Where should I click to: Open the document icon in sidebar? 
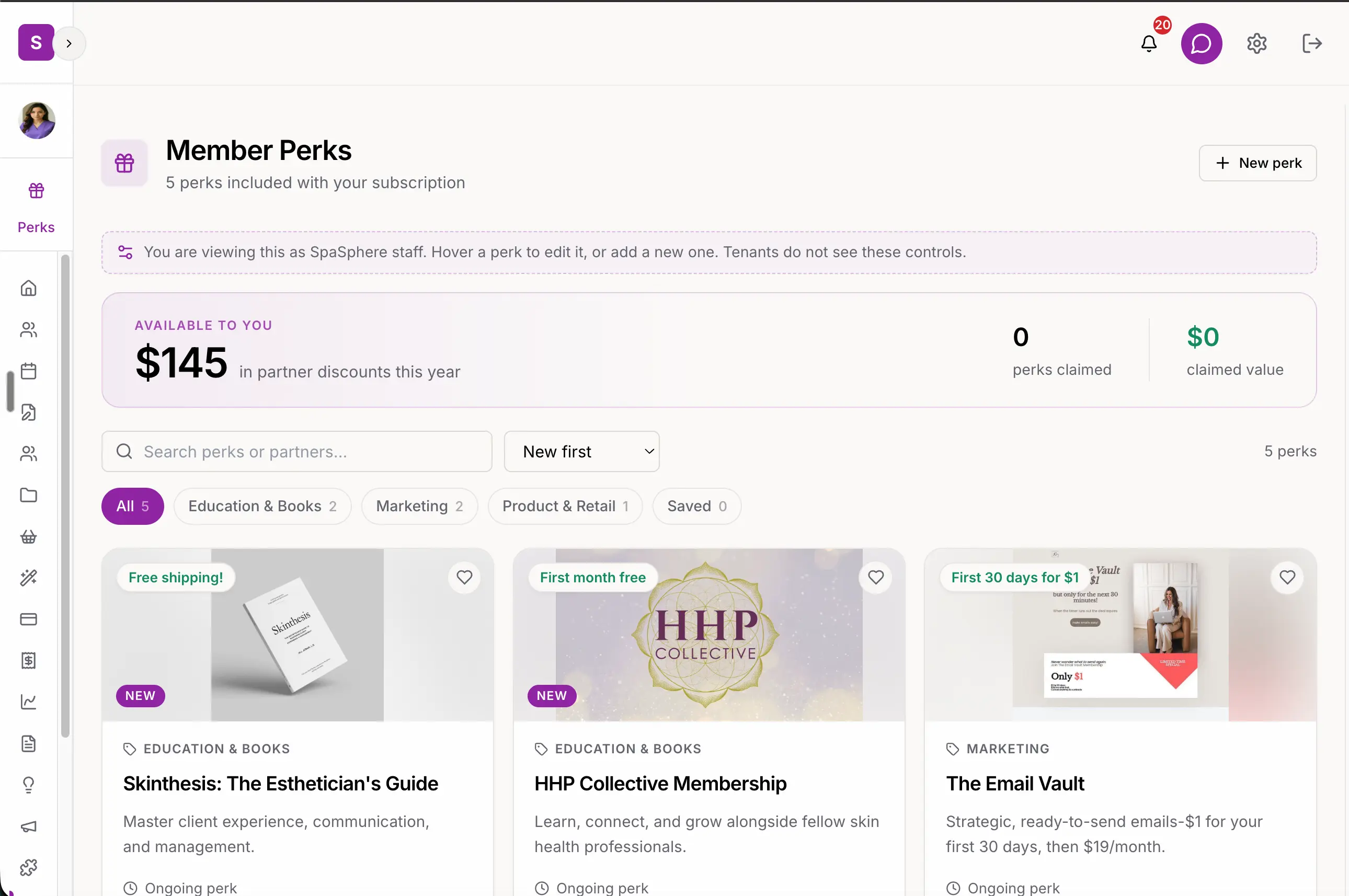[x=29, y=743]
